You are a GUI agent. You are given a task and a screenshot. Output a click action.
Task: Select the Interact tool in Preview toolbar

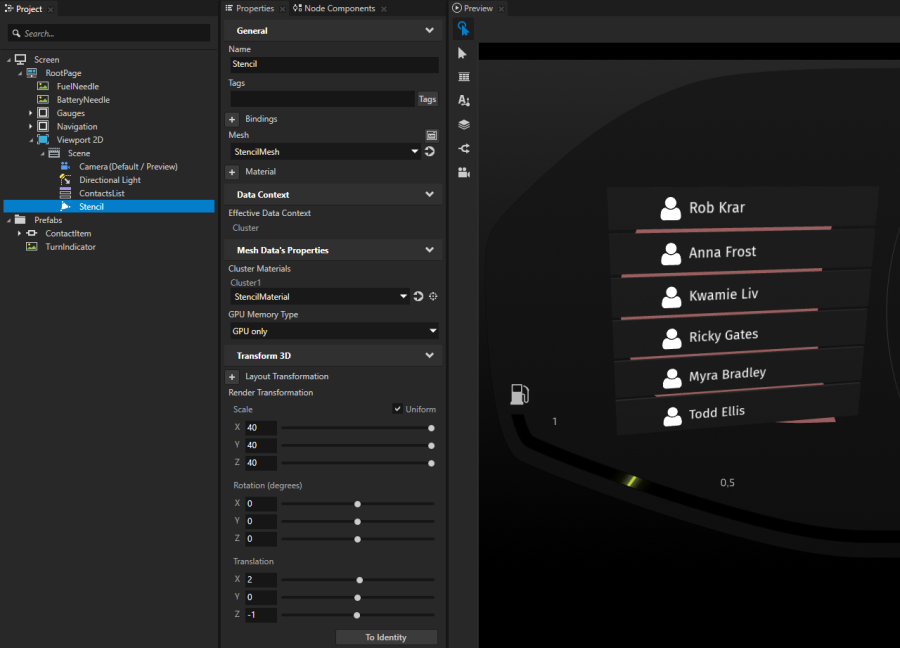pos(463,29)
